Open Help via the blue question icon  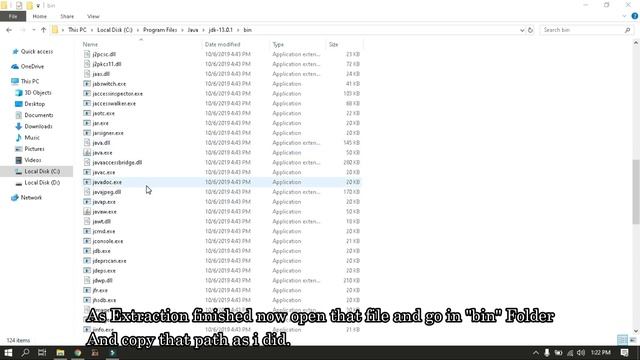(634, 16)
